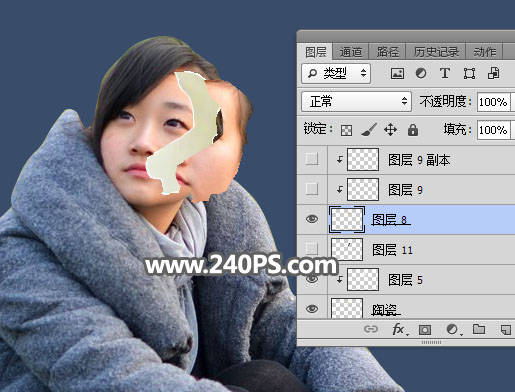Select layer named 图层 5
The width and height of the screenshot is (515, 392).
(x=405, y=280)
